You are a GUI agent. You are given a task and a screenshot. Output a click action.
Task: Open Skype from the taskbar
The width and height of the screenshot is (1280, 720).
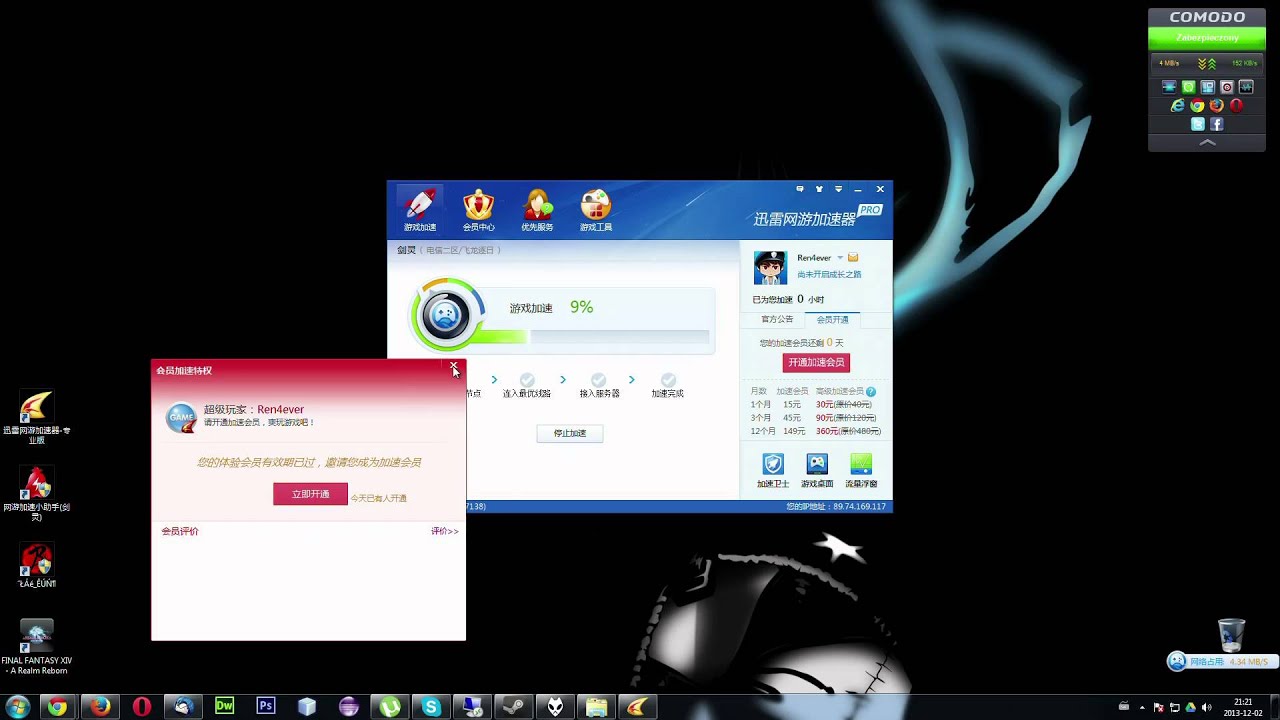click(431, 707)
